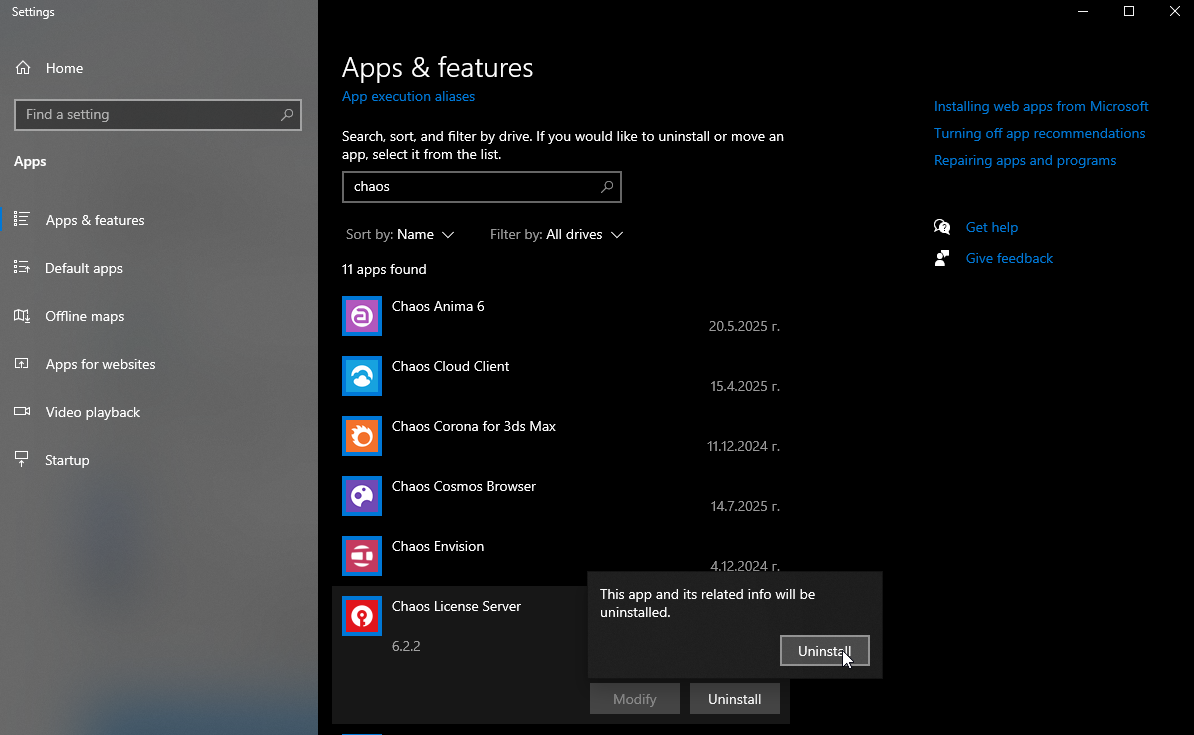Close the Settings window
The width and height of the screenshot is (1194, 735).
(1174, 11)
